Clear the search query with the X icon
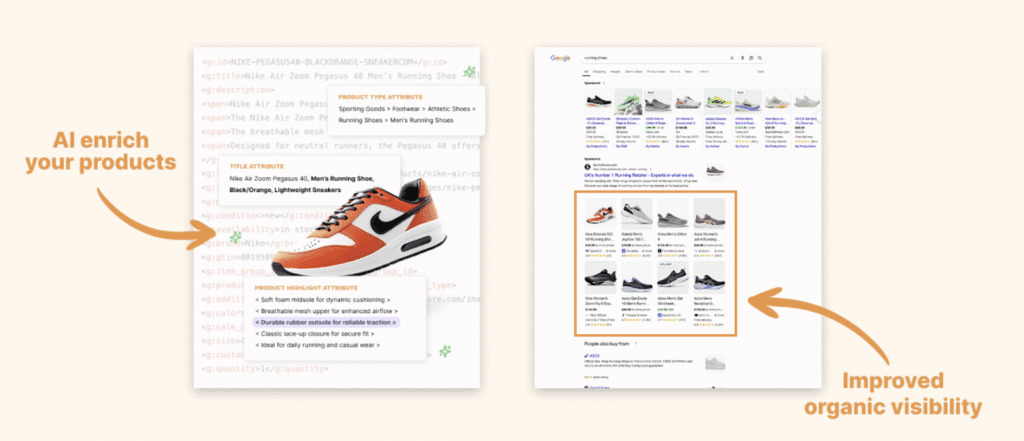Screen dimensions: 1024x441 731,58
